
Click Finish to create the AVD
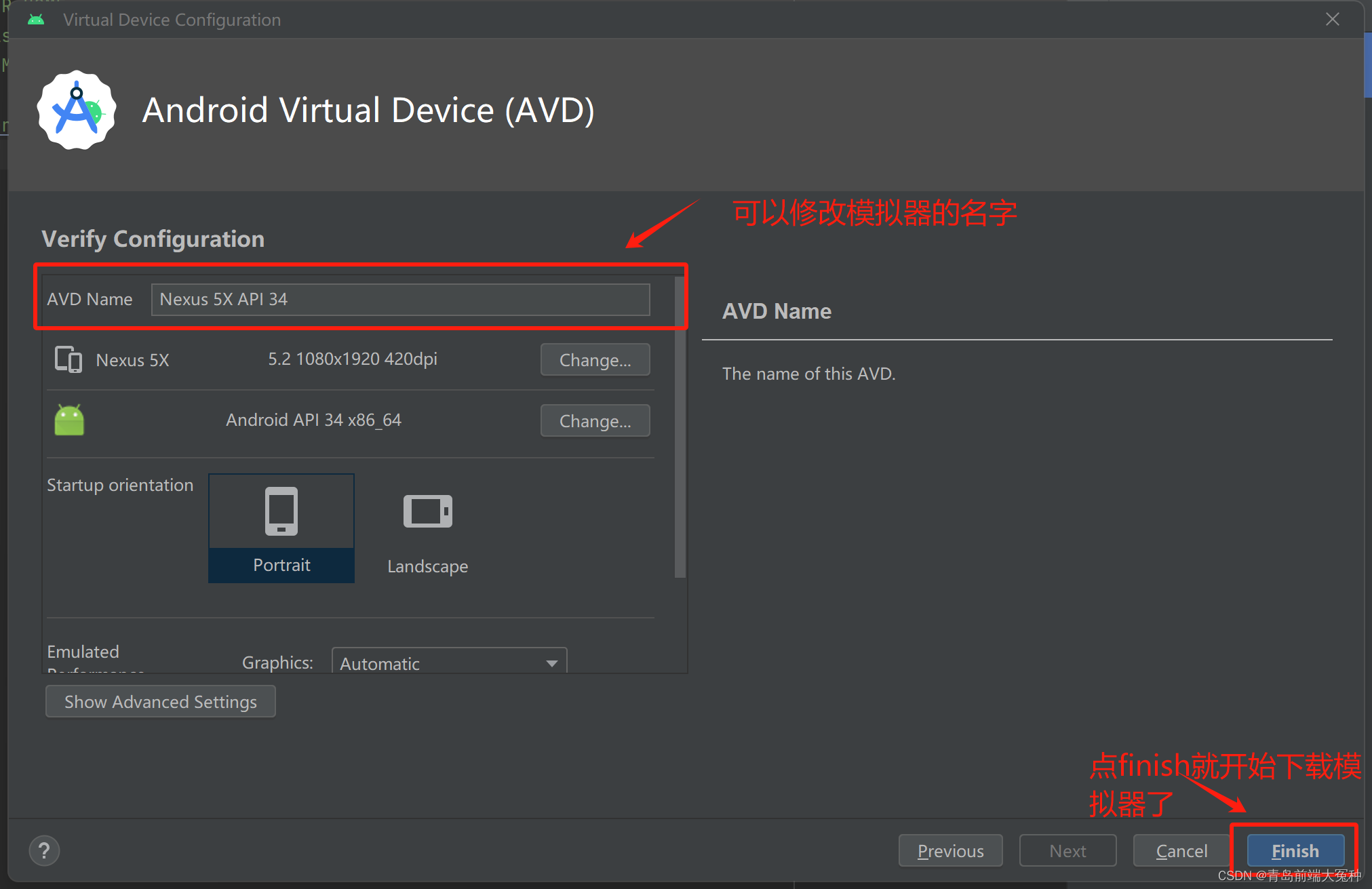[1295, 850]
